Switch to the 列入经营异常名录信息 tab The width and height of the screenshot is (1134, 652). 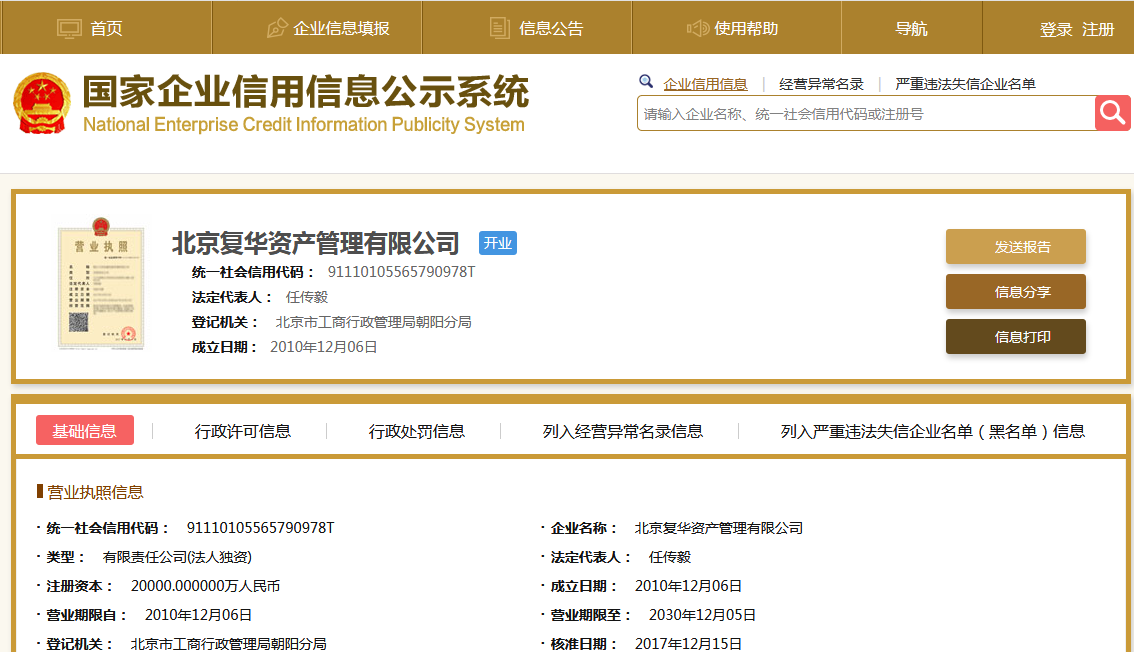pyautogui.click(x=623, y=432)
